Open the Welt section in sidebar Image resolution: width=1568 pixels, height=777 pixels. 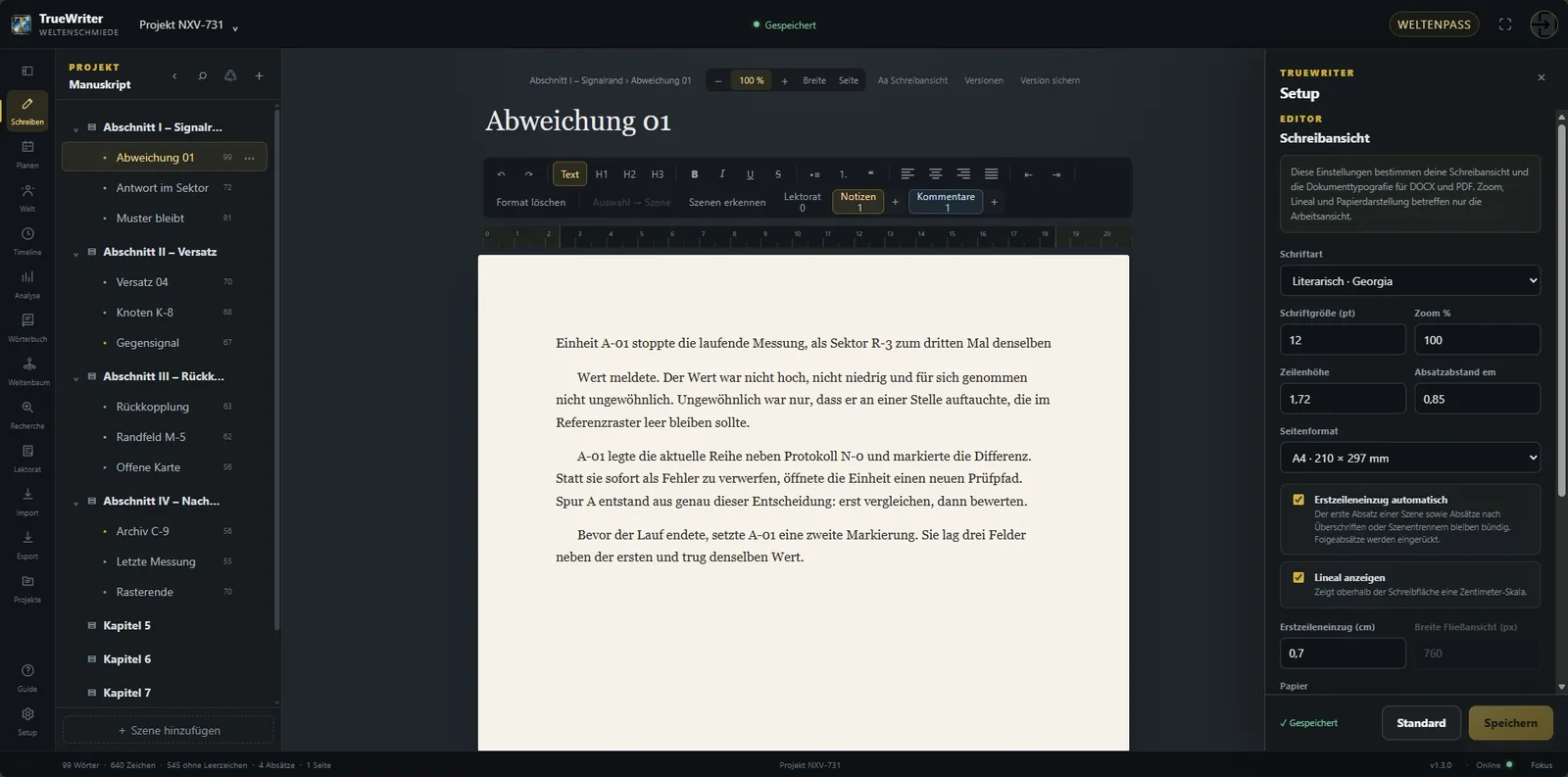click(27, 197)
